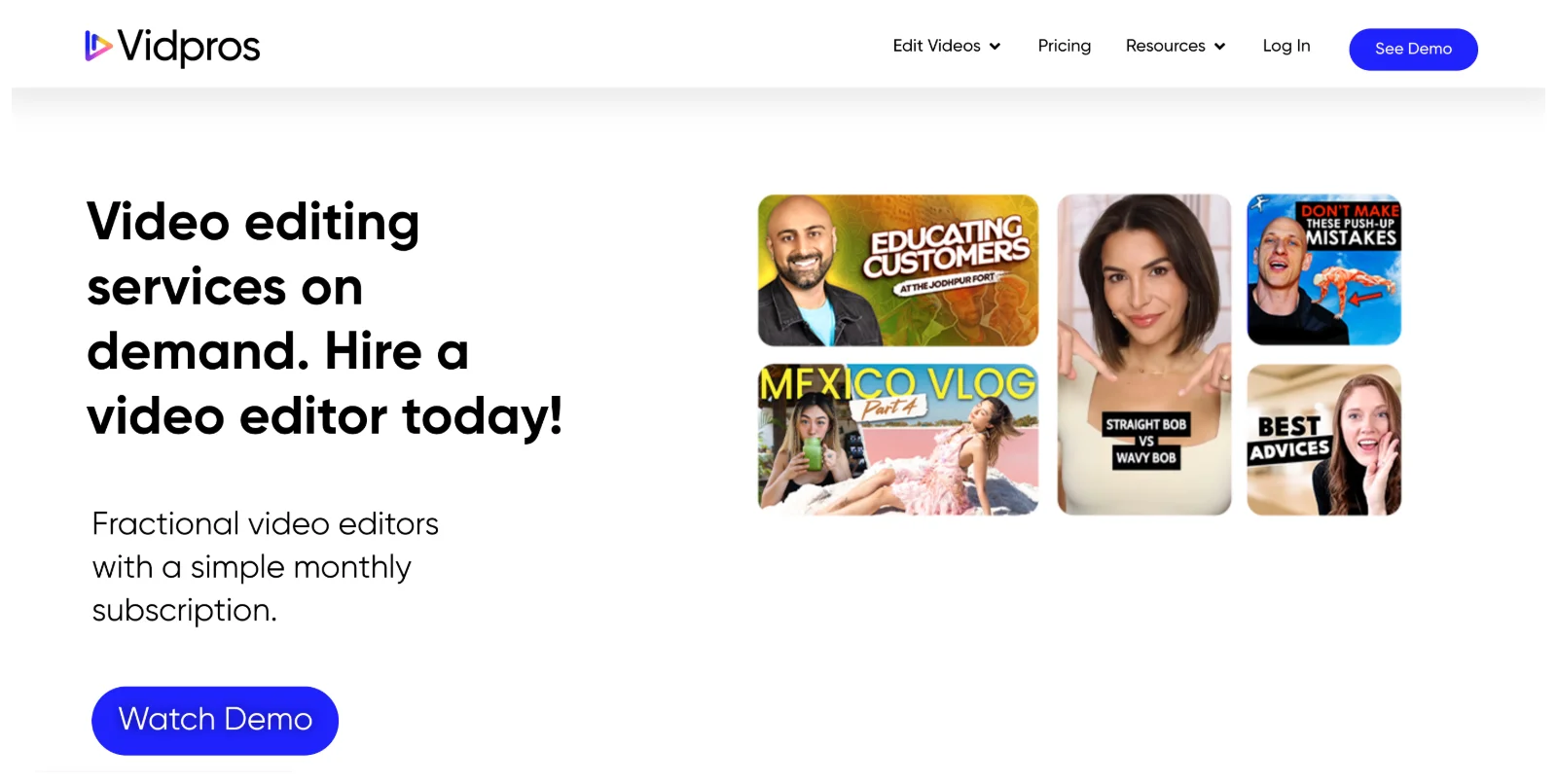Click the fractional video editors subtitle text
The width and height of the screenshot is (1557, 784).
click(265, 567)
